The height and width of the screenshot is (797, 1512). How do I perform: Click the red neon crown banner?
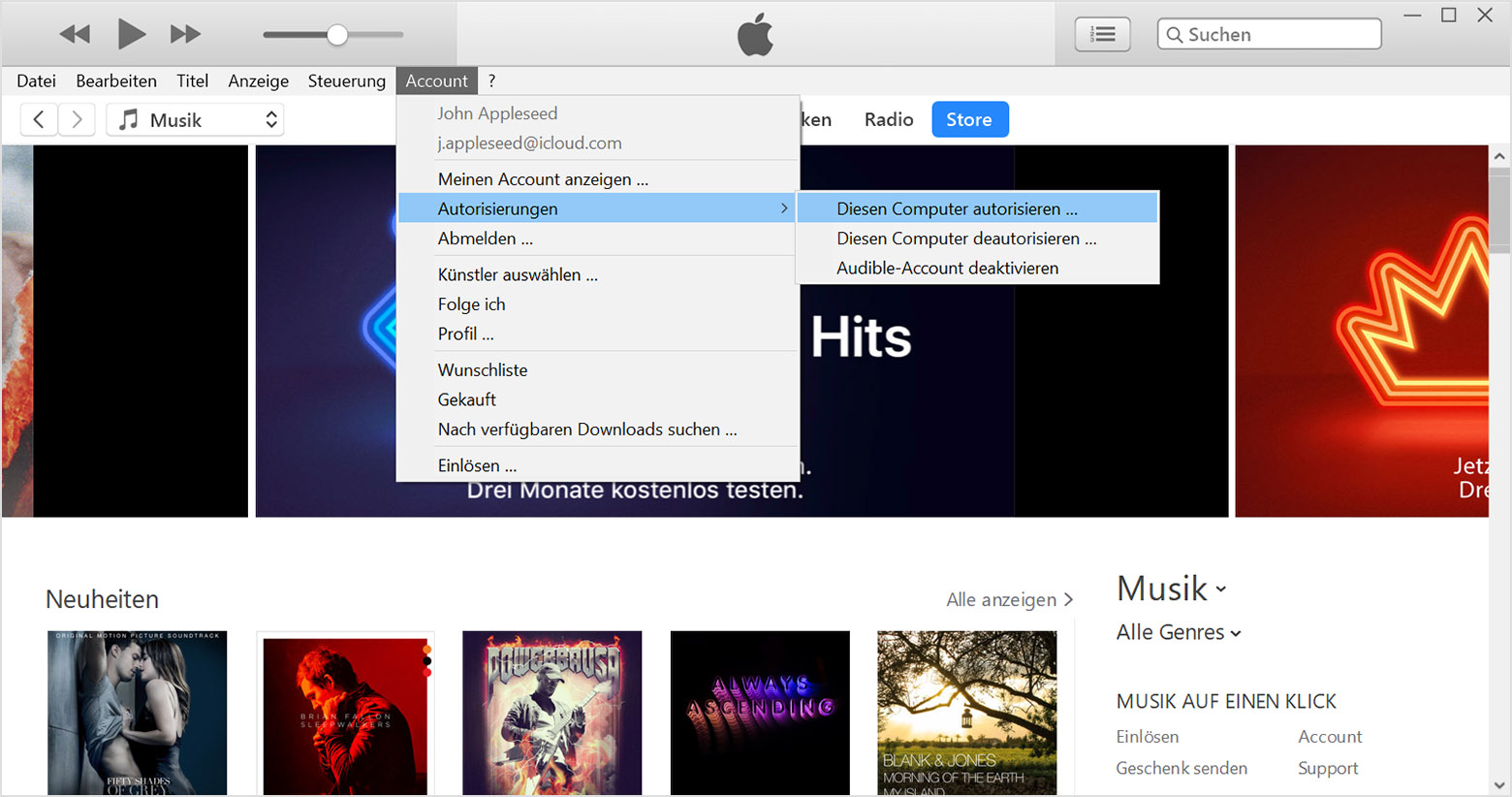point(1361,331)
